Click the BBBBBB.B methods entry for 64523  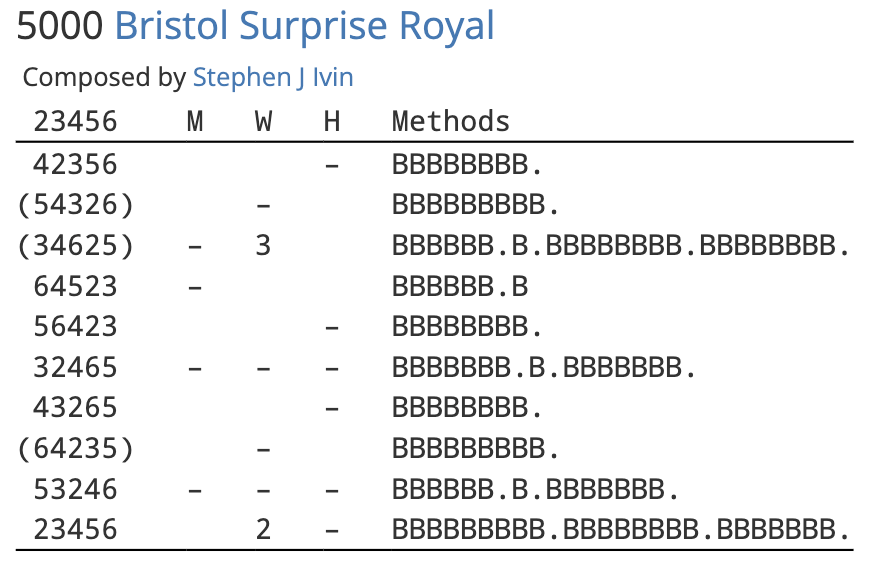coord(459,287)
